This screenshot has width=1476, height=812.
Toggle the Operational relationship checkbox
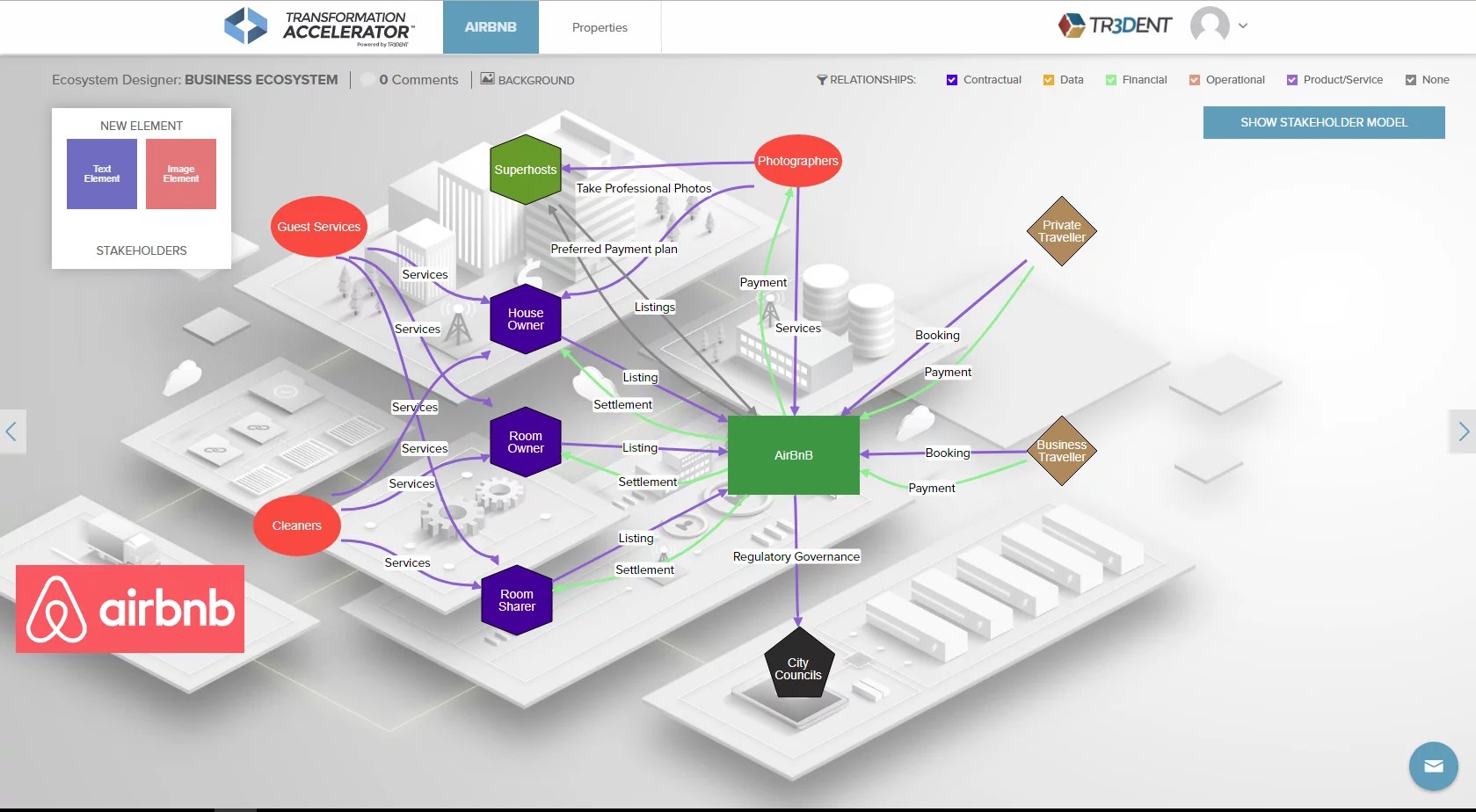[1194, 79]
